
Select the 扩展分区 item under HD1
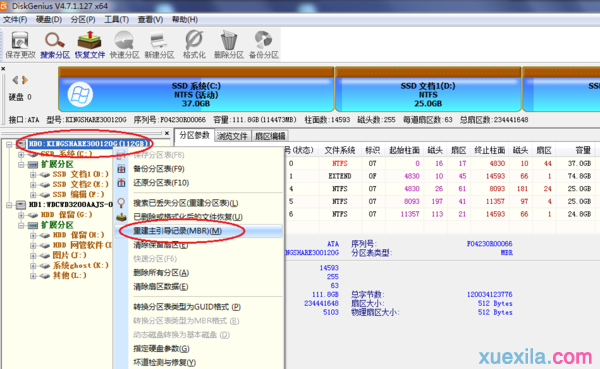point(57,225)
